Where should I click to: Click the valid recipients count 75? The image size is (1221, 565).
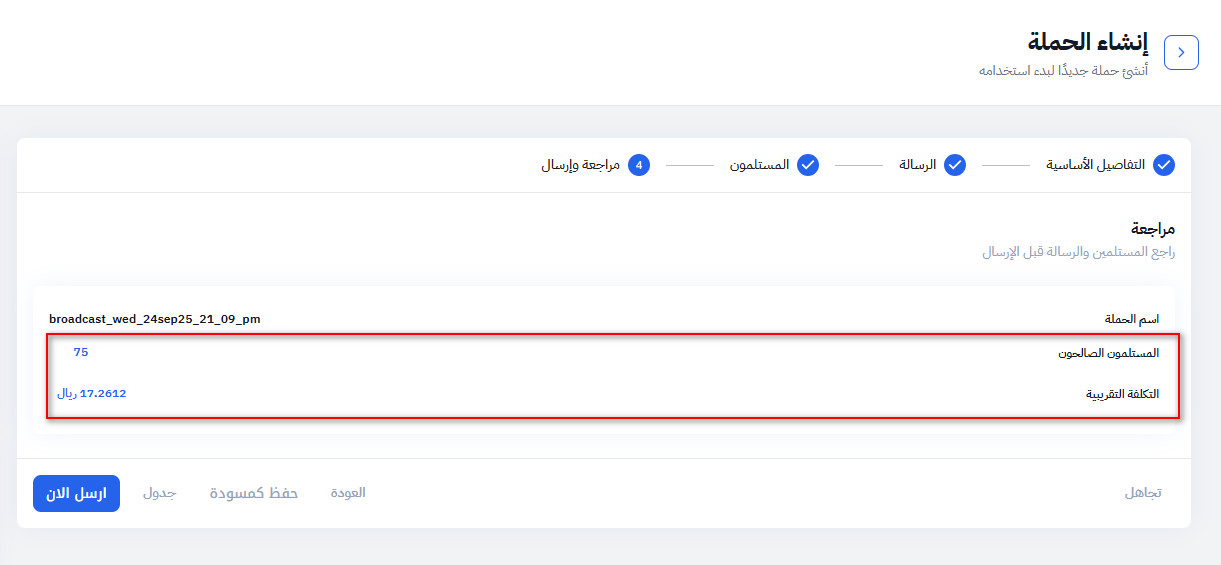[x=81, y=352]
